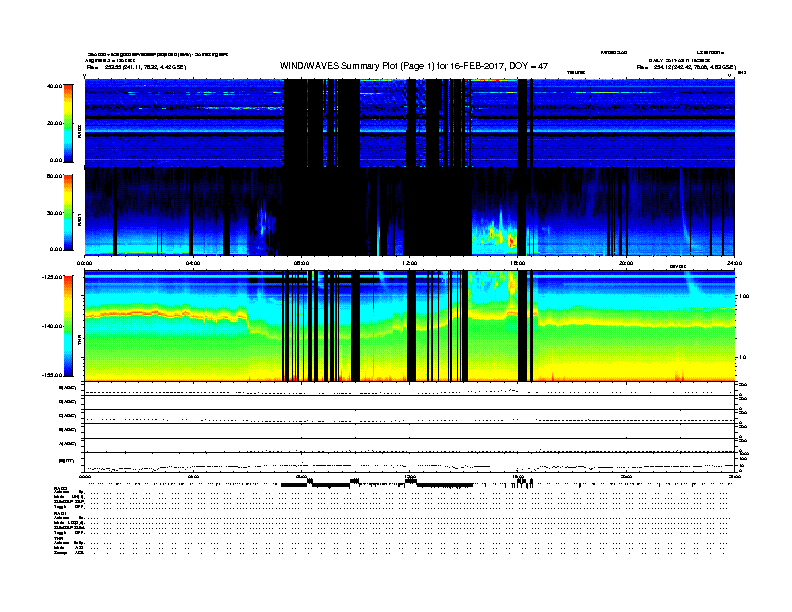Image resolution: width=792 pixels, height=612 pixels.
Task: Select the 100 label on the TNR right axis
Action: pyautogui.click(x=743, y=296)
